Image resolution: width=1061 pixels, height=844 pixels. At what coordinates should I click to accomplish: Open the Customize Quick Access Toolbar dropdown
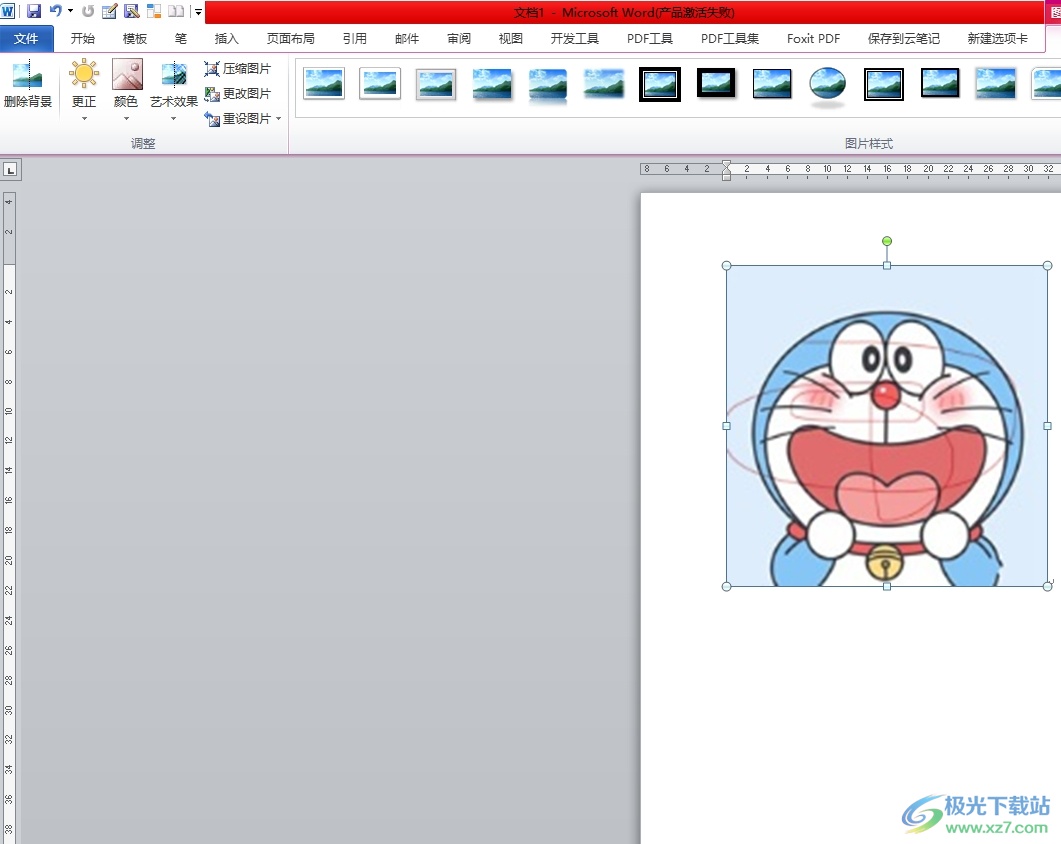[198, 12]
